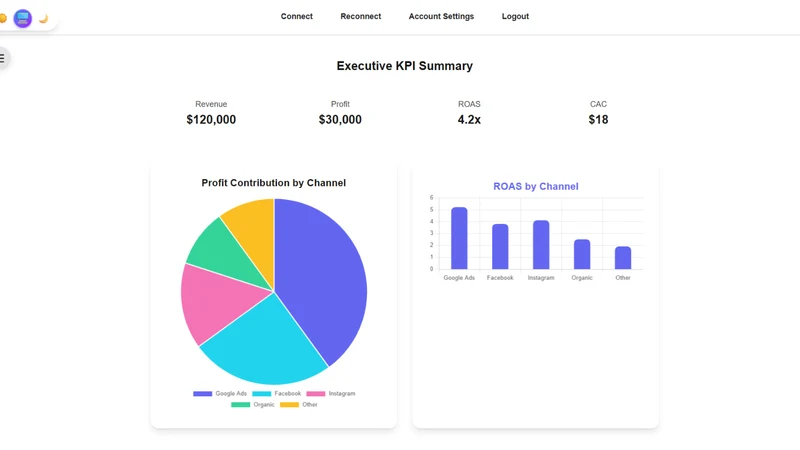This screenshot has height=450, width=800.
Task: Click Logout in the navigation
Action: [x=515, y=16]
